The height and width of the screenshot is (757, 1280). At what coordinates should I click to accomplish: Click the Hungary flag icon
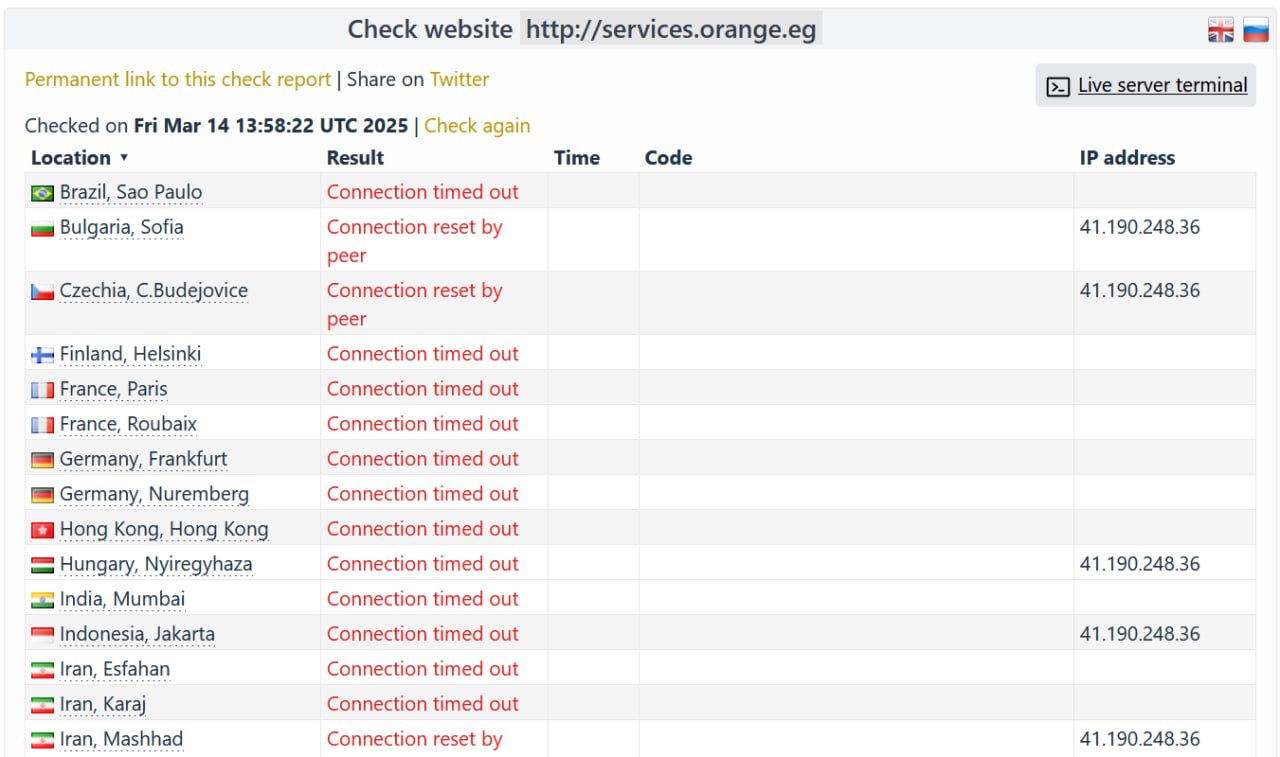[42, 565]
